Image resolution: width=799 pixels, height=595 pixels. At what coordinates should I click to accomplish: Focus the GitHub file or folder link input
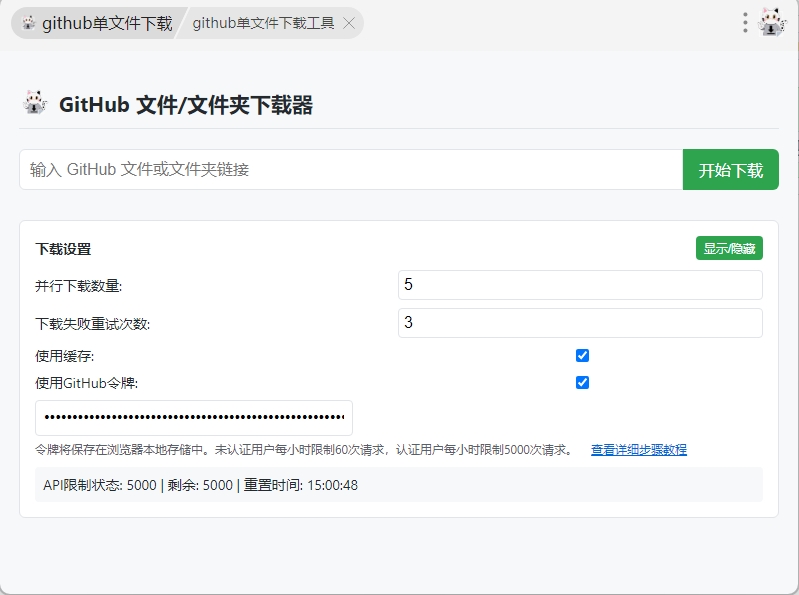click(x=351, y=170)
